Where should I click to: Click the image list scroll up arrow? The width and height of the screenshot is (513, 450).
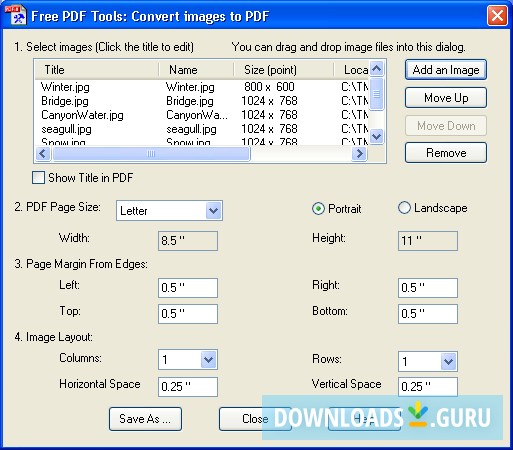tap(377, 69)
